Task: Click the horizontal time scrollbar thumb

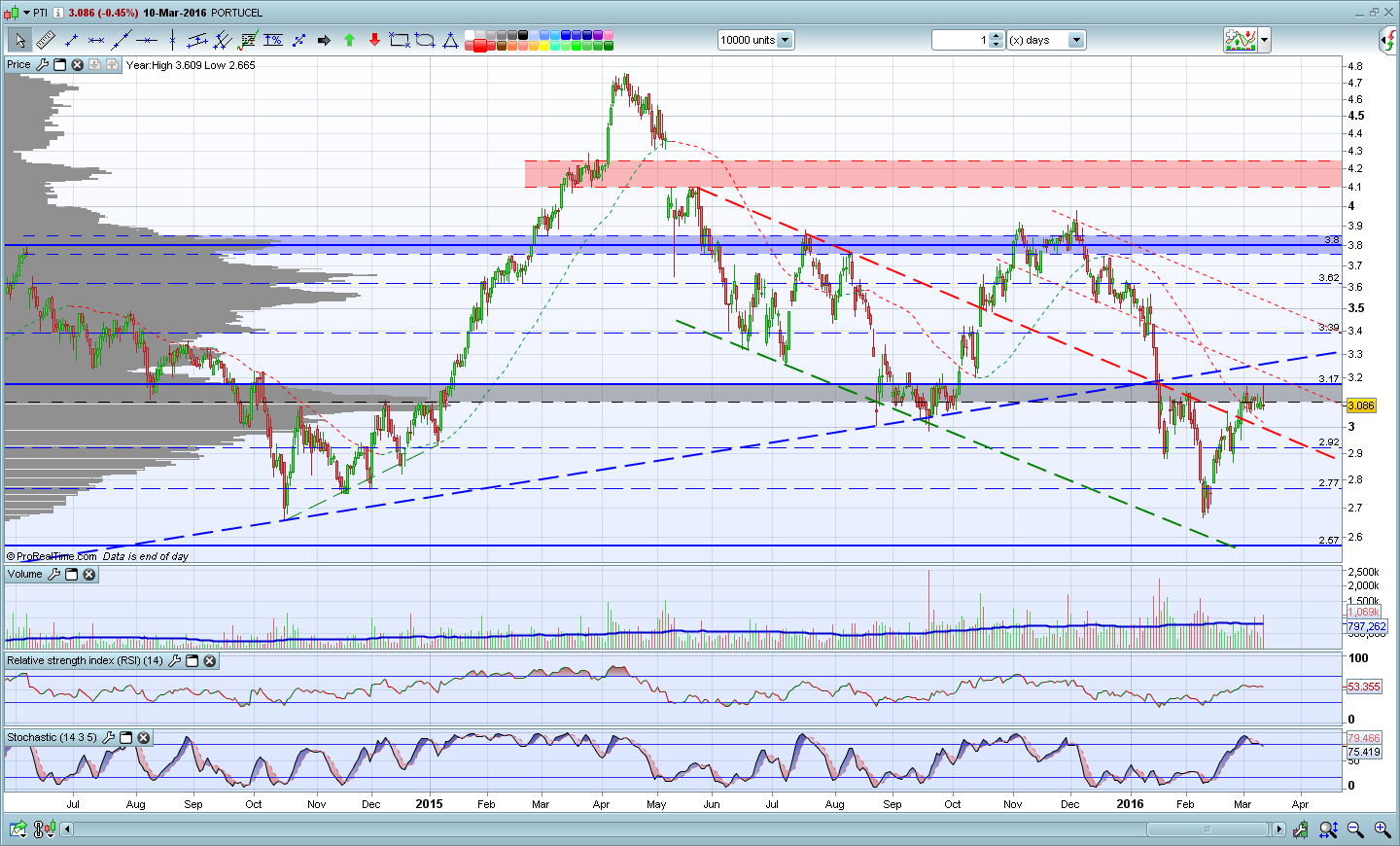Action: 1207,829
